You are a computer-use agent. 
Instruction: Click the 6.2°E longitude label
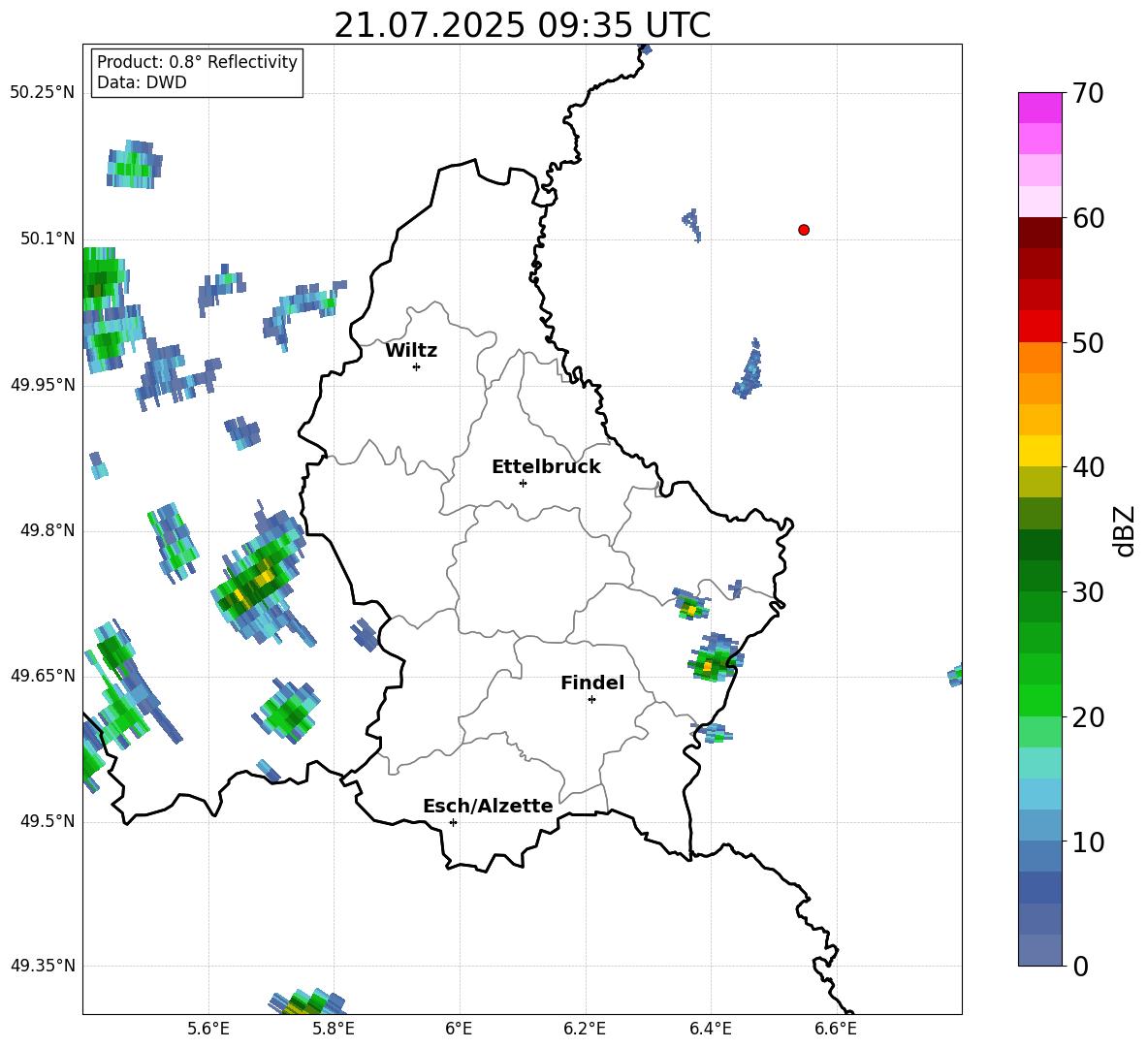pos(585,1029)
